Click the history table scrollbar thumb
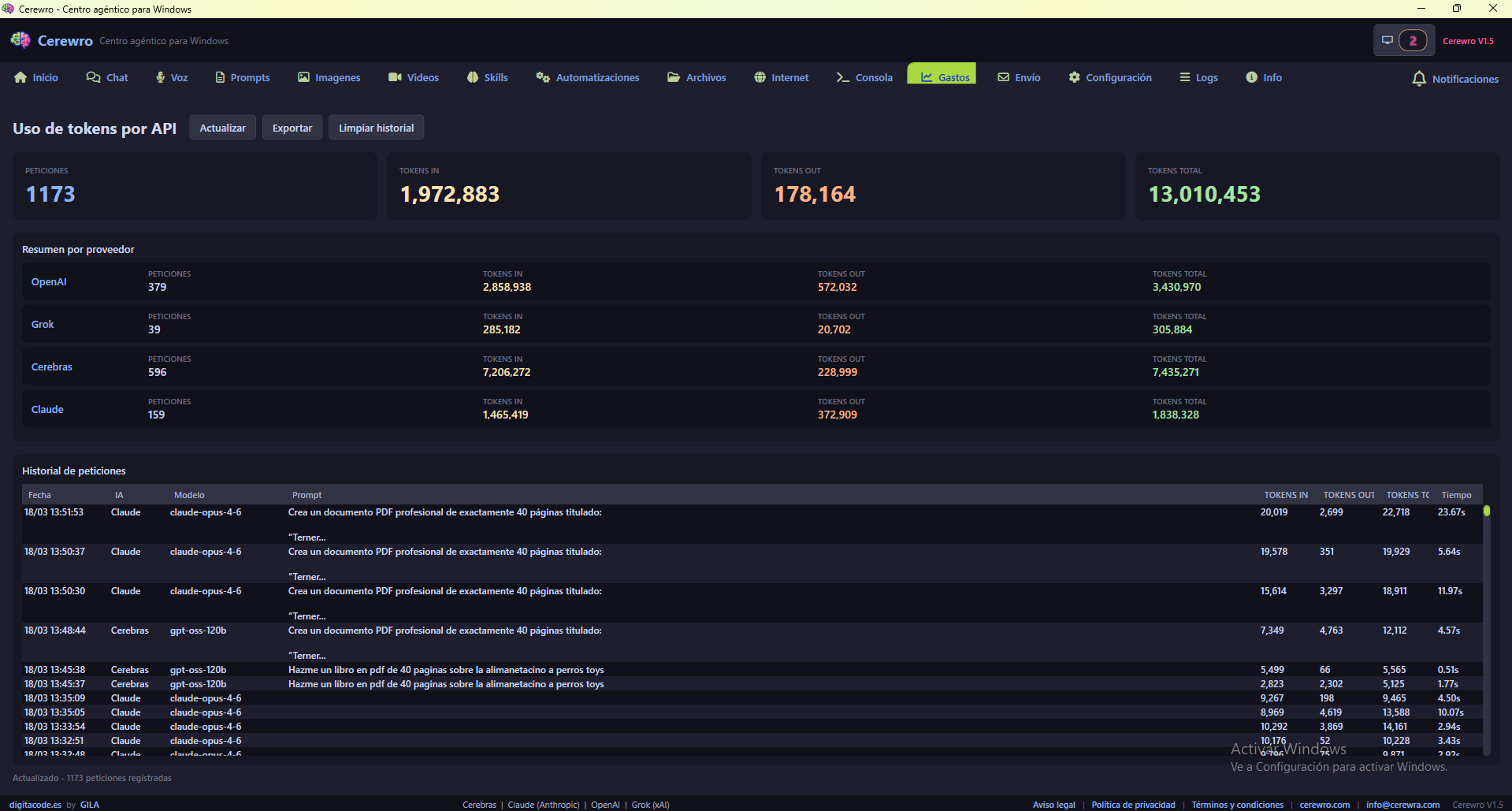 1486,512
